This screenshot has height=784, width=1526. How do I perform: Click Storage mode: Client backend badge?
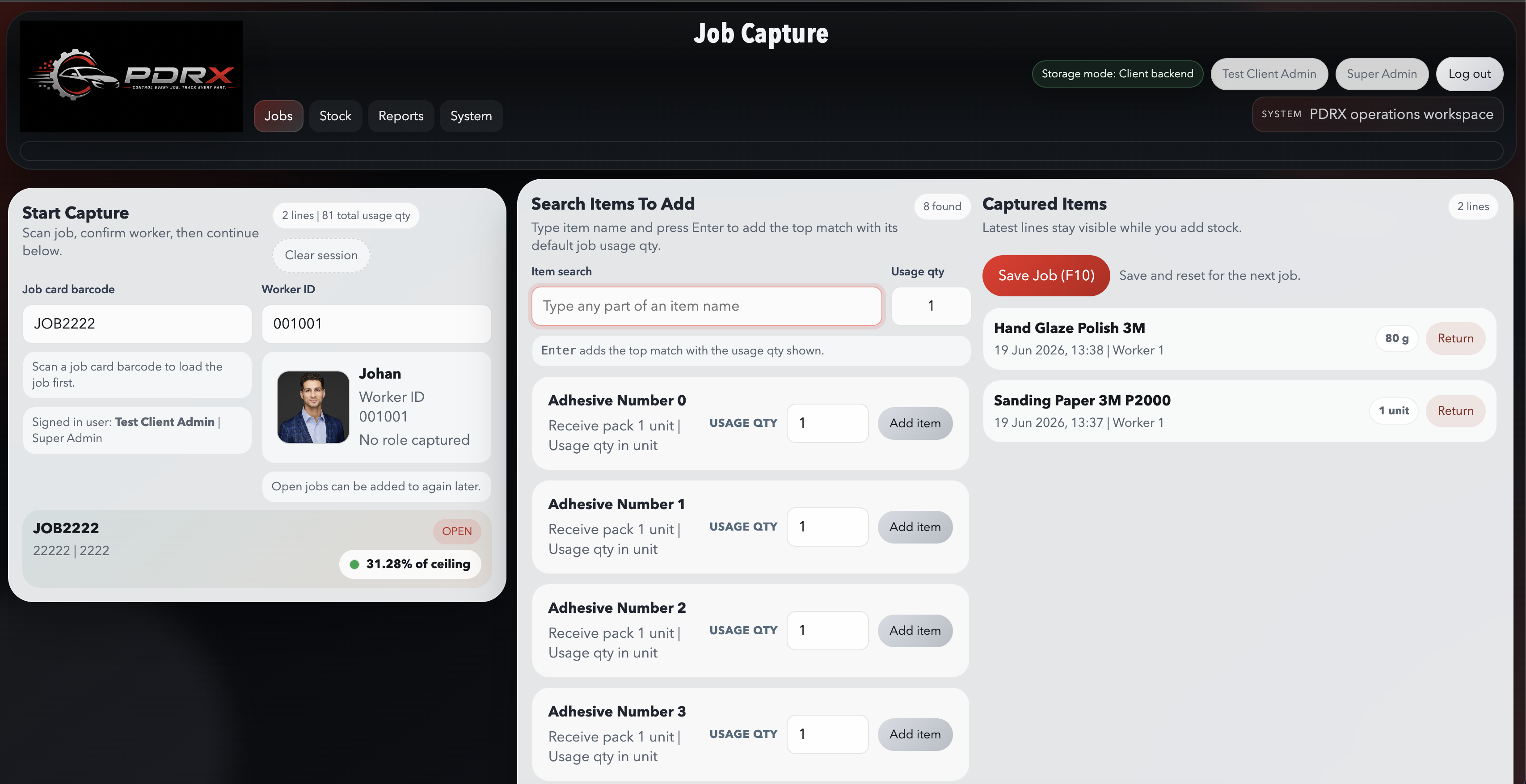tap(1117, 74)
